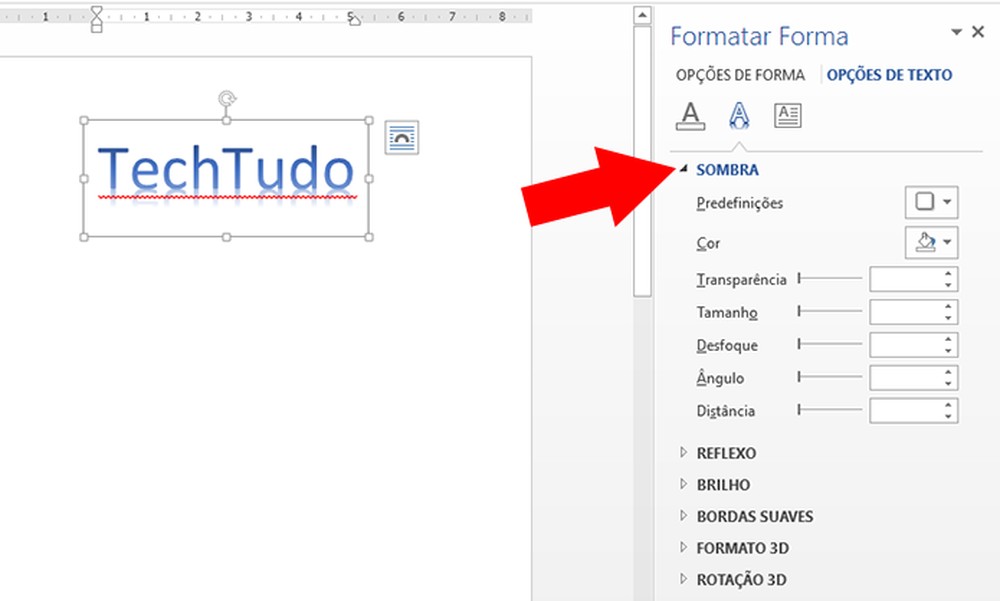
Task: Click the TechTudo text in the text box
Action: pyautogui.click(x=225, y=169)
